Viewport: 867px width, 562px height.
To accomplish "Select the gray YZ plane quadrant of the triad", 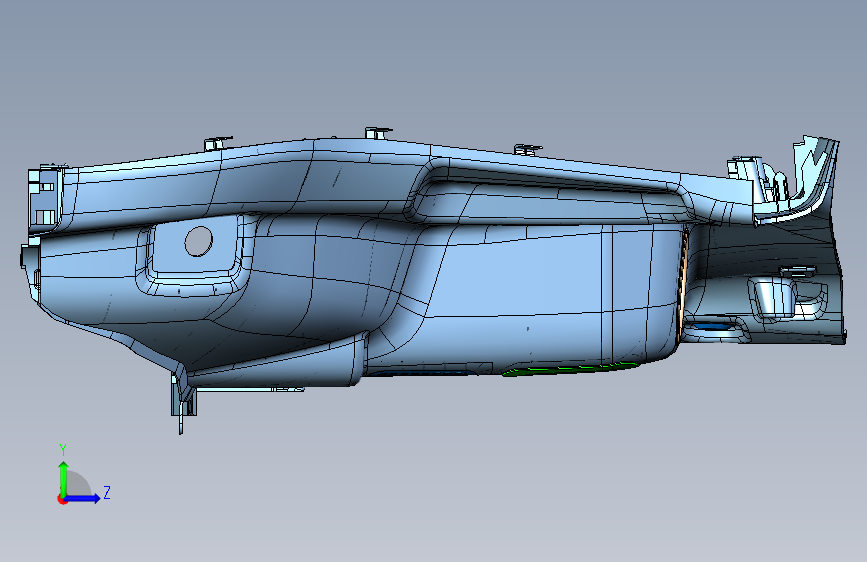I will (x=76, y=483).
